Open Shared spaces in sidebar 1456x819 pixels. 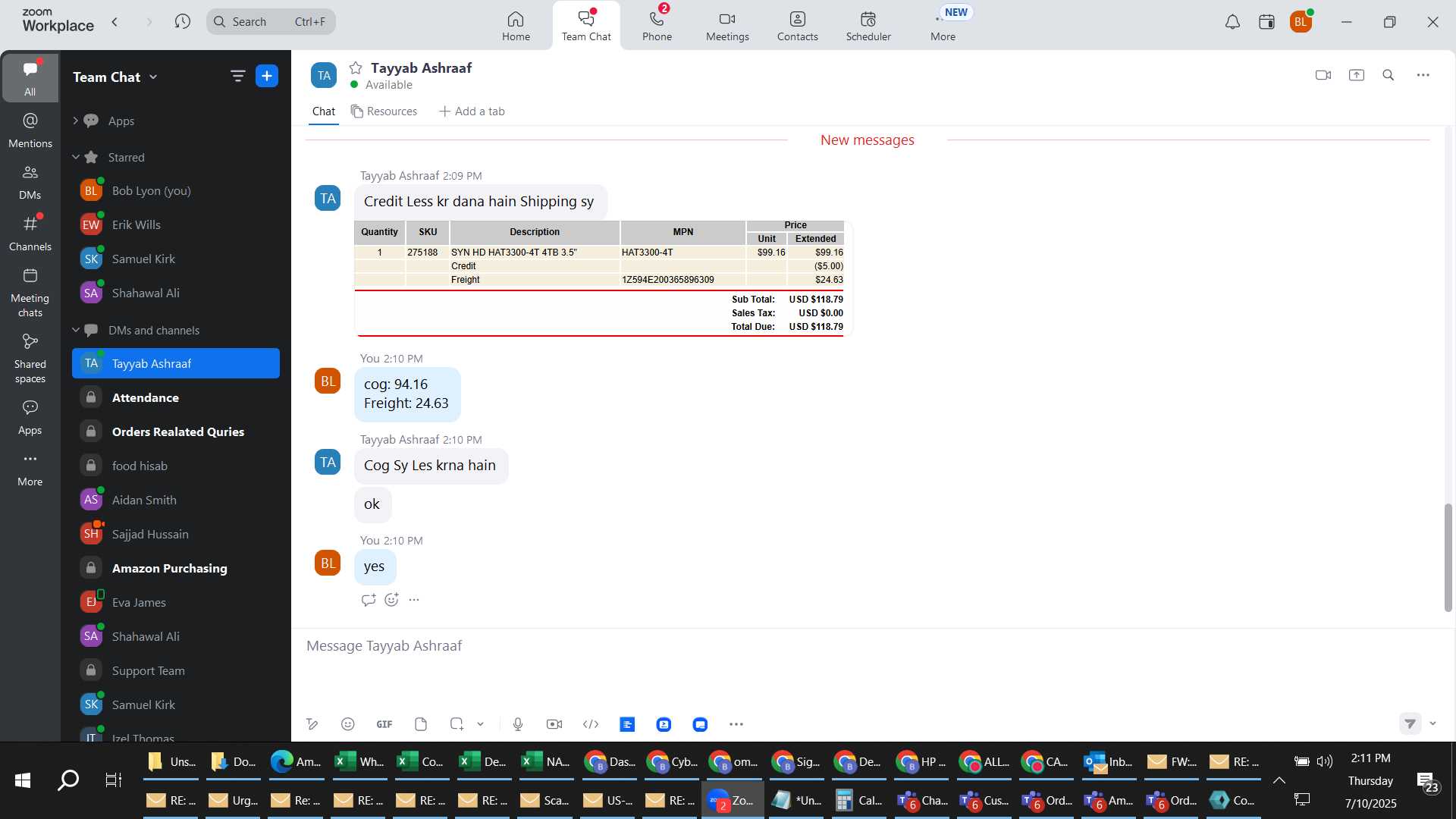[30, 359]
